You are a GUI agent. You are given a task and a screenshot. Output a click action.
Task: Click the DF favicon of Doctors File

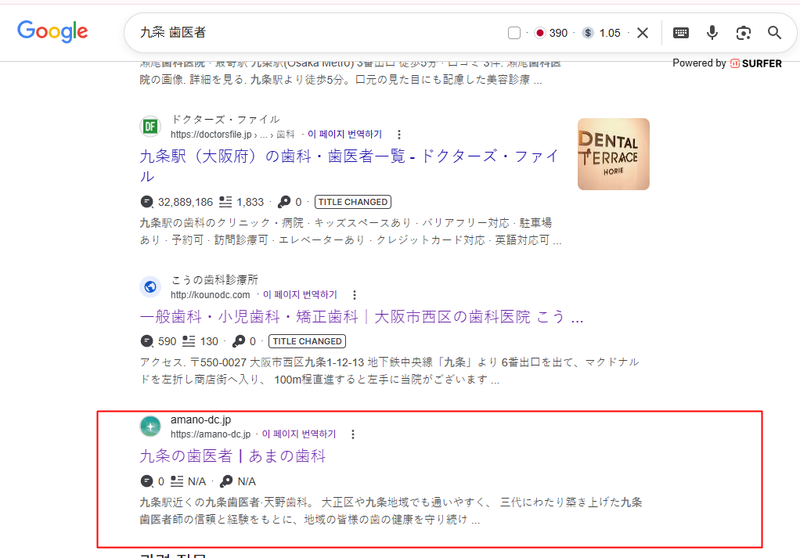[150, 126]
